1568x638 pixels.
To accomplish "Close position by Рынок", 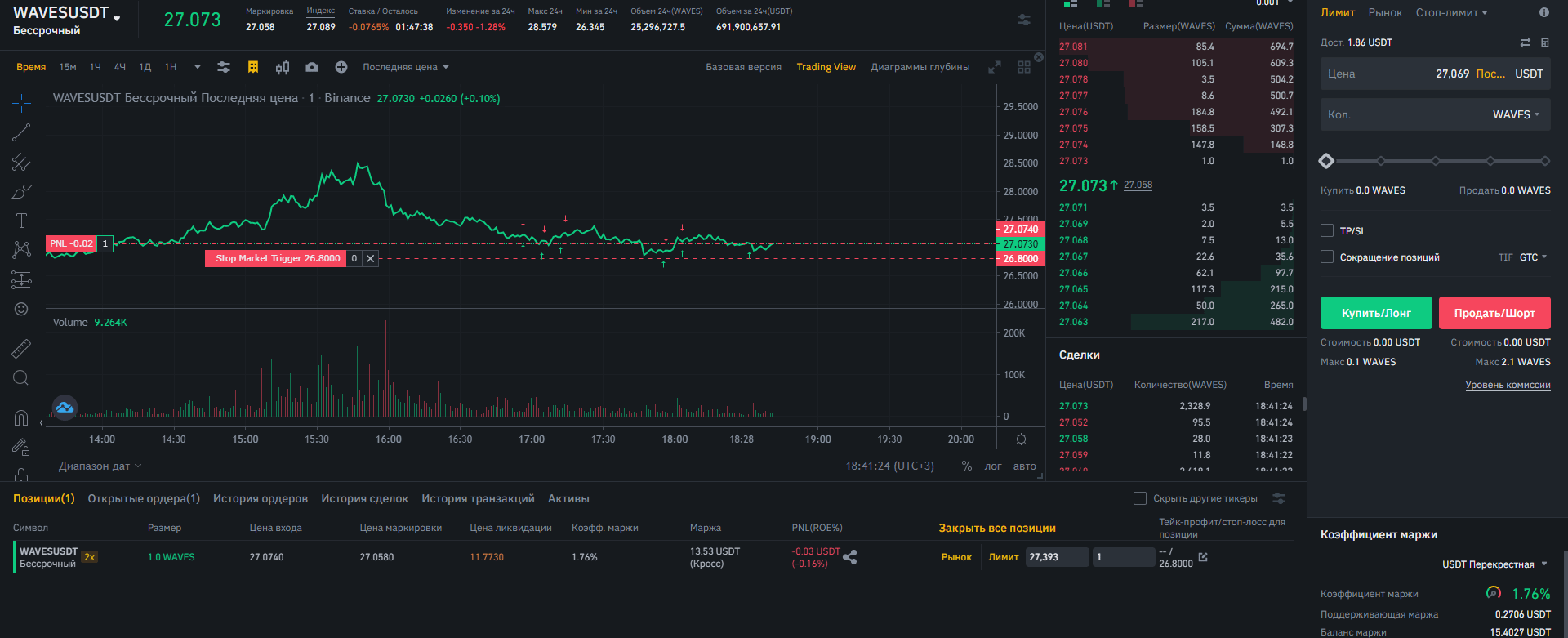I will click(956, 557).
